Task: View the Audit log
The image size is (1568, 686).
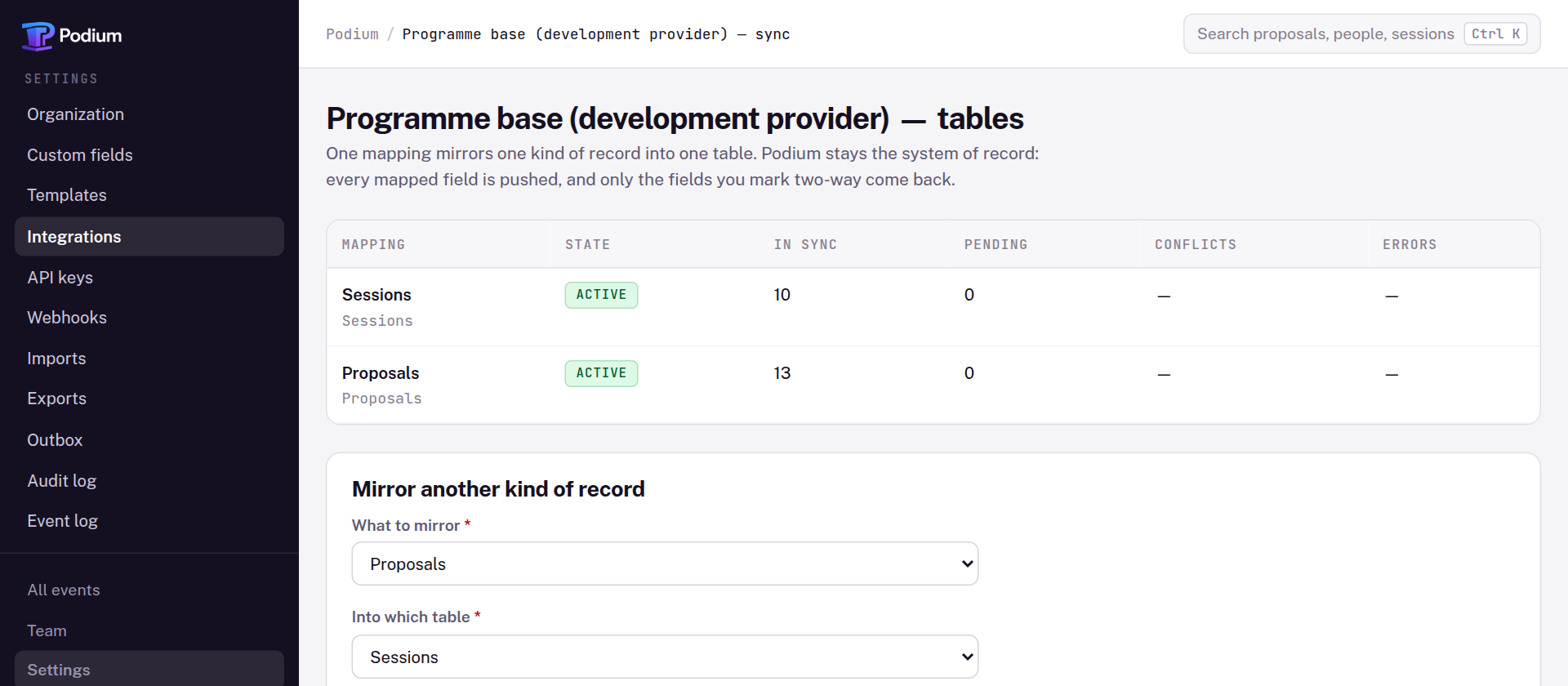Action: tap(149, 481)
